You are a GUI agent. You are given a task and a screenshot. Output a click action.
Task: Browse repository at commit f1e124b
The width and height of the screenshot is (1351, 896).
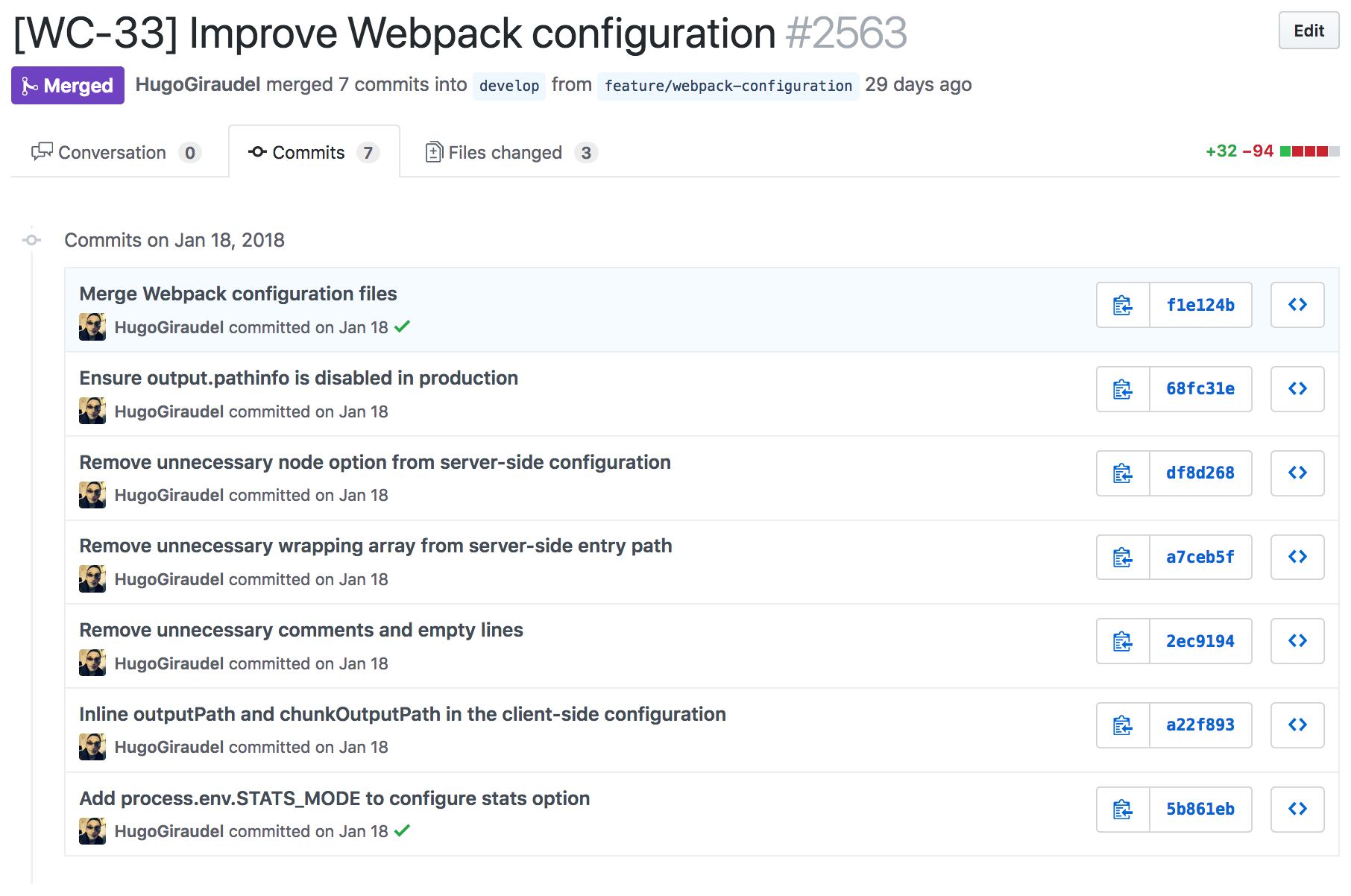[x=1297, y=305]
